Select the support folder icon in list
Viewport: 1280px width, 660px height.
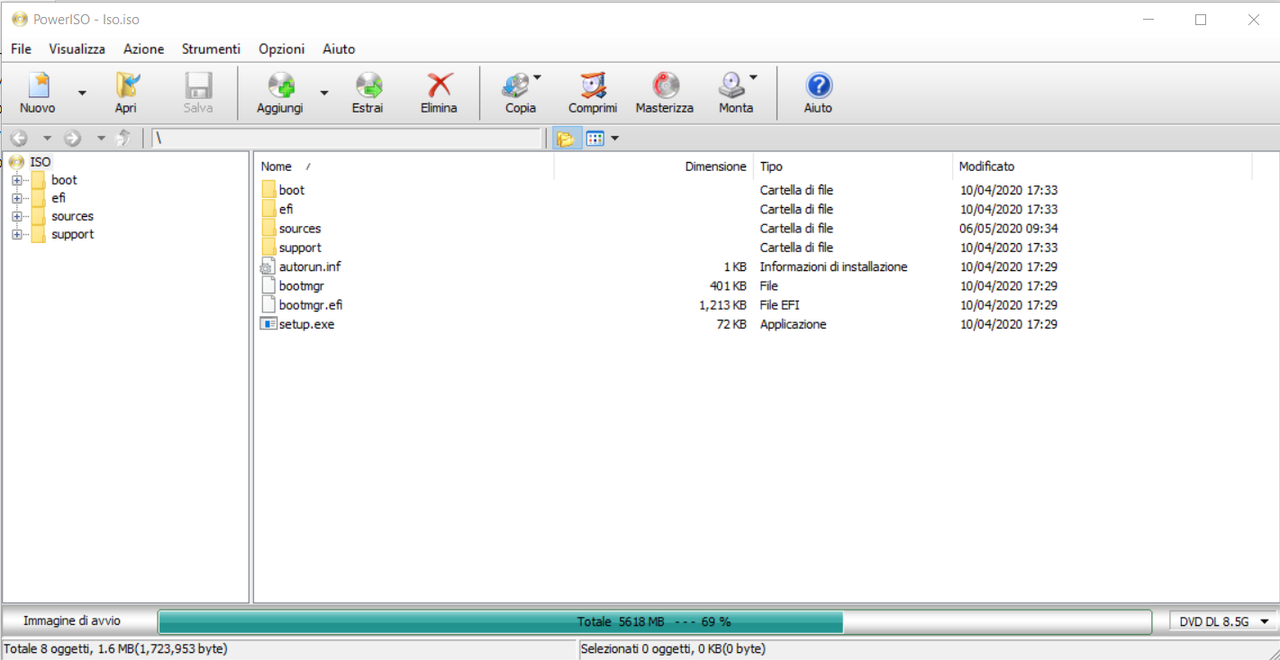(x=268, y=247)
